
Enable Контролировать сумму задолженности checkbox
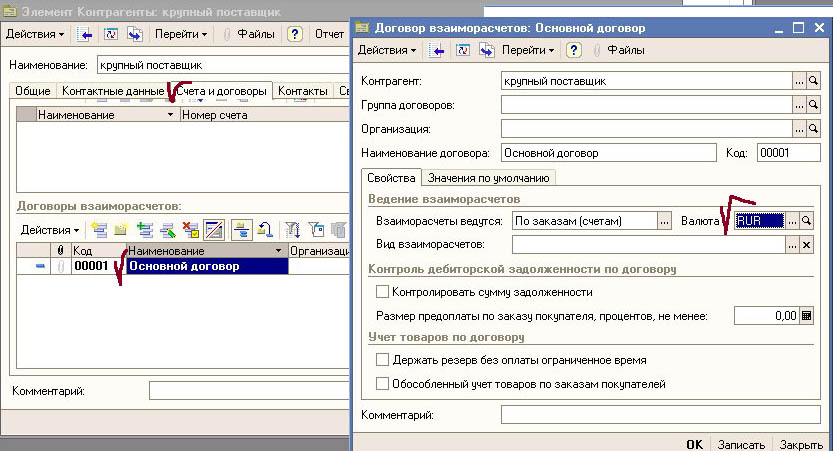(381, 292)
